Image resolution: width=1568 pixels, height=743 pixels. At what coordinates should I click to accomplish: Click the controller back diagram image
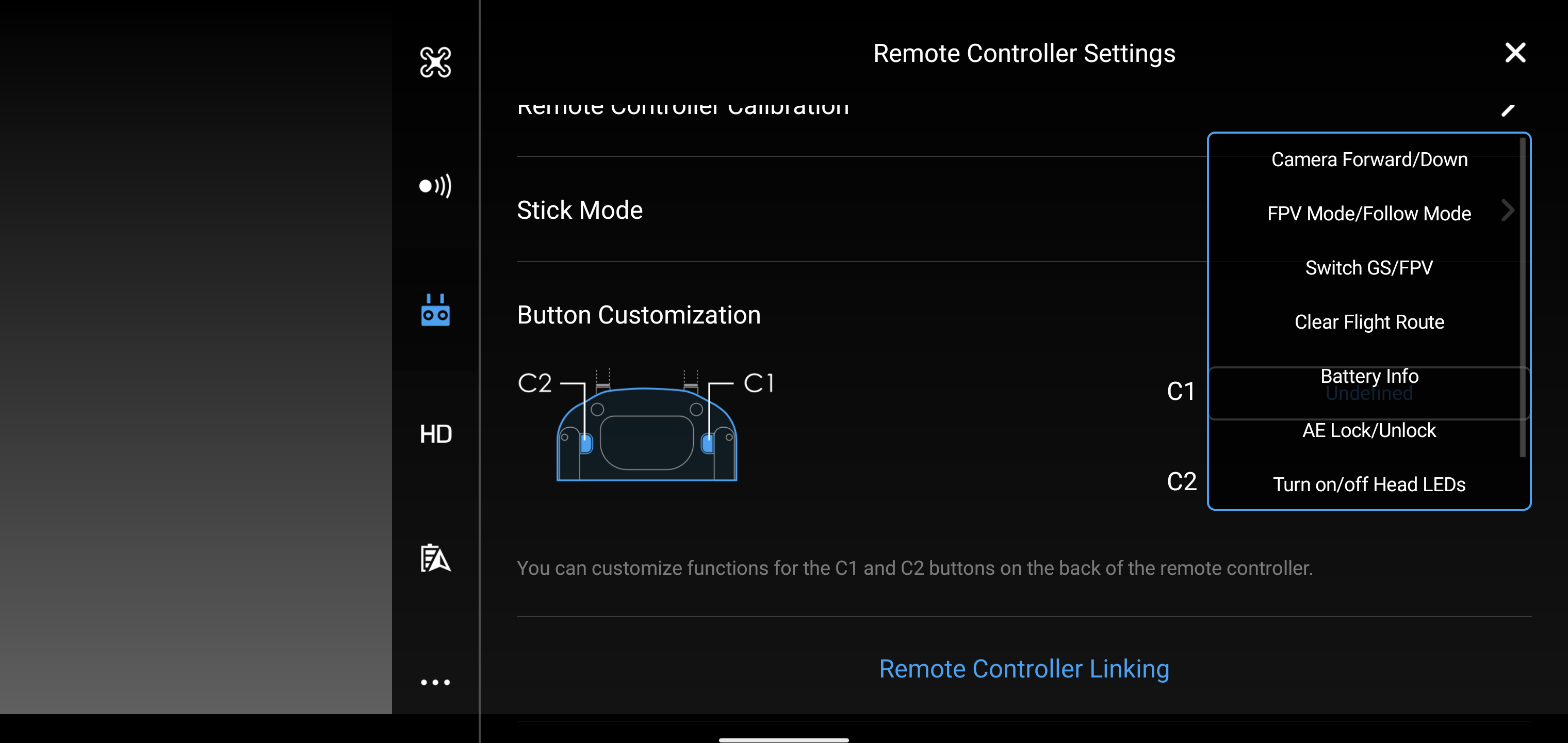646,426
